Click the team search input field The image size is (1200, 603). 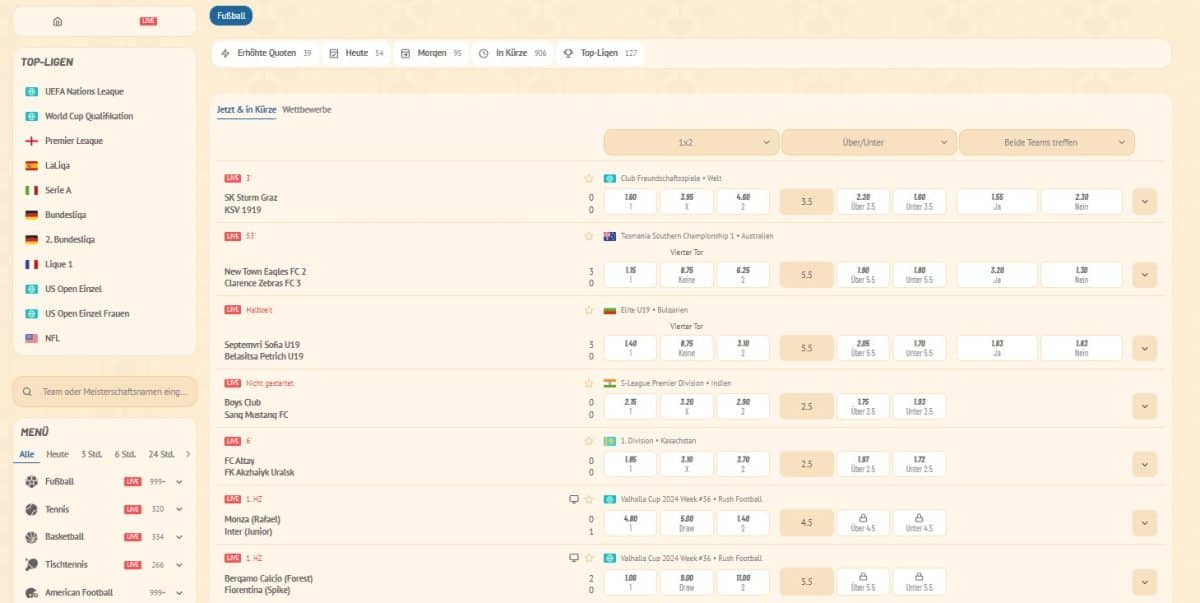[x=104, y=391]
